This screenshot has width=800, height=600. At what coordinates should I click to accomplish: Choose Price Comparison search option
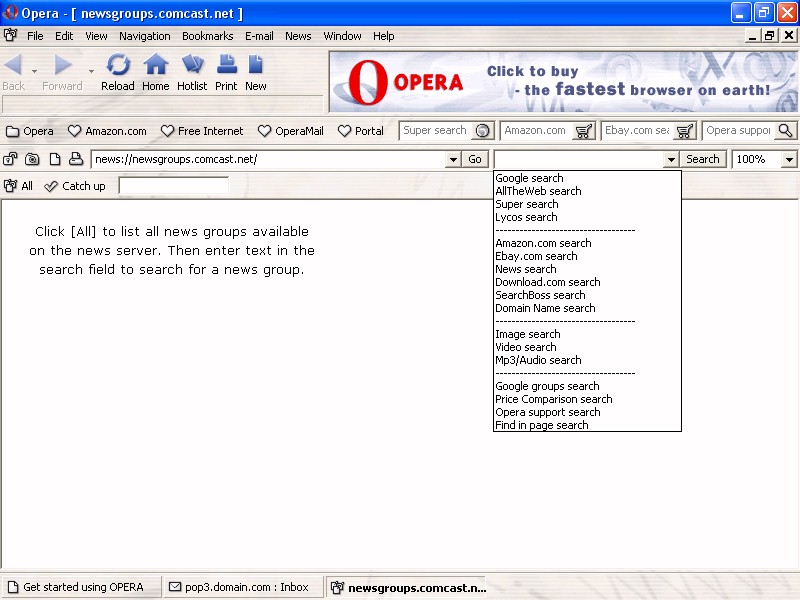(x=587, y=399)
